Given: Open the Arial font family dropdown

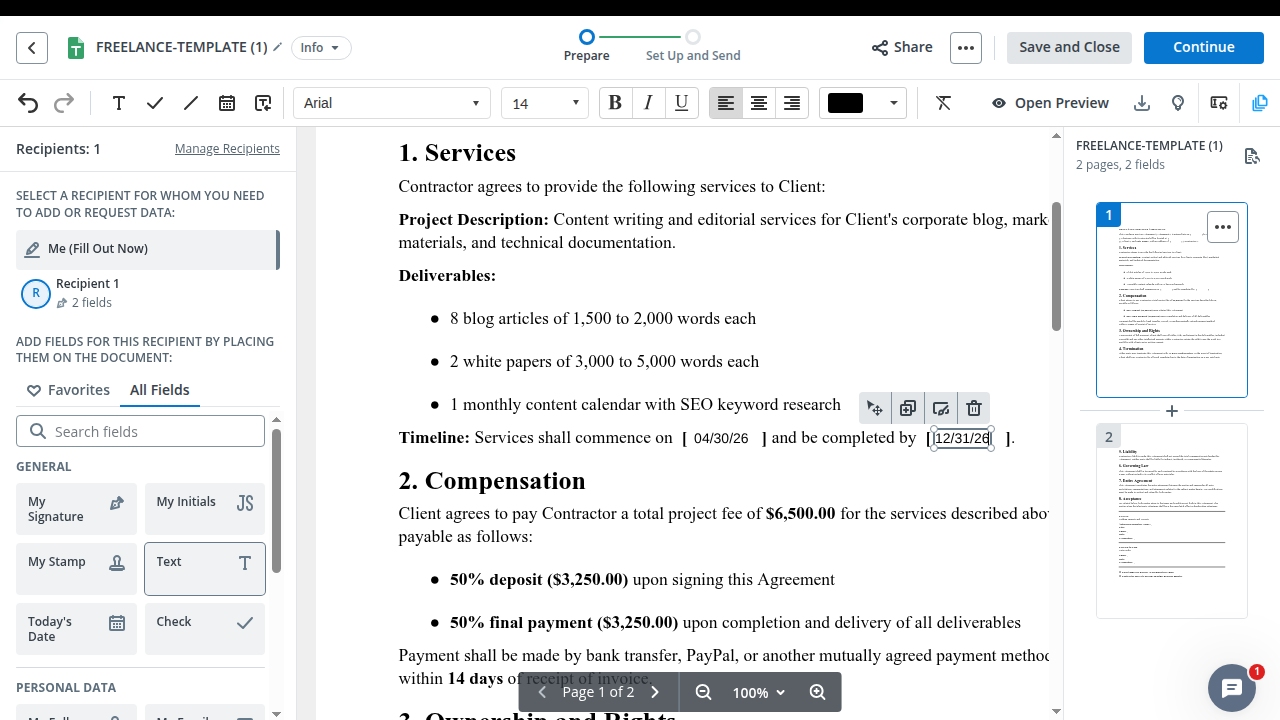Looking at the screenshot, I should tap(392, 103).
